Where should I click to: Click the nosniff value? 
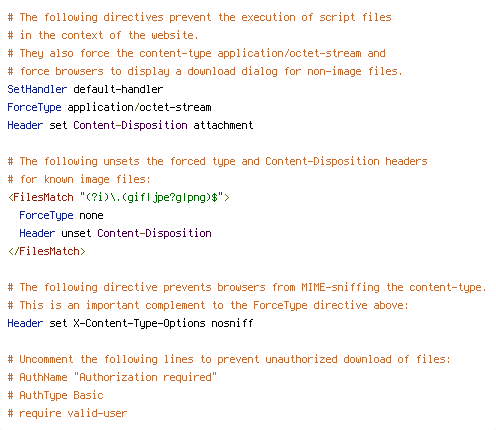pos(232,323)
